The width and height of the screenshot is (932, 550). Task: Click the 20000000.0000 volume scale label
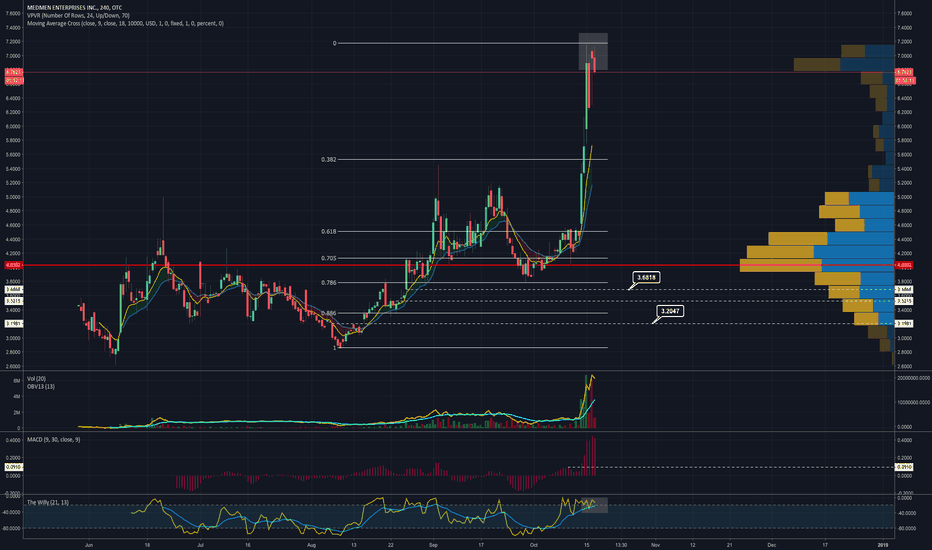click(x=914, y=378)
